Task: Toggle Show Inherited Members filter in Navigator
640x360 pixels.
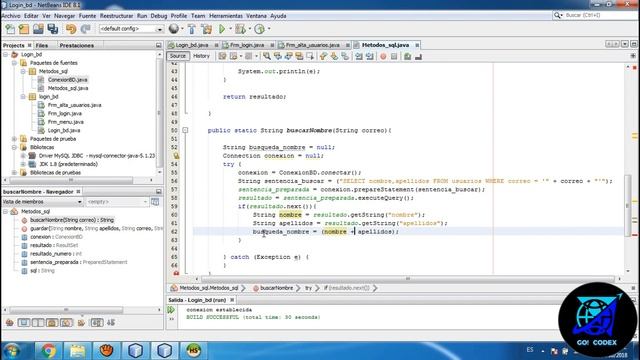Action: point(10,323)
